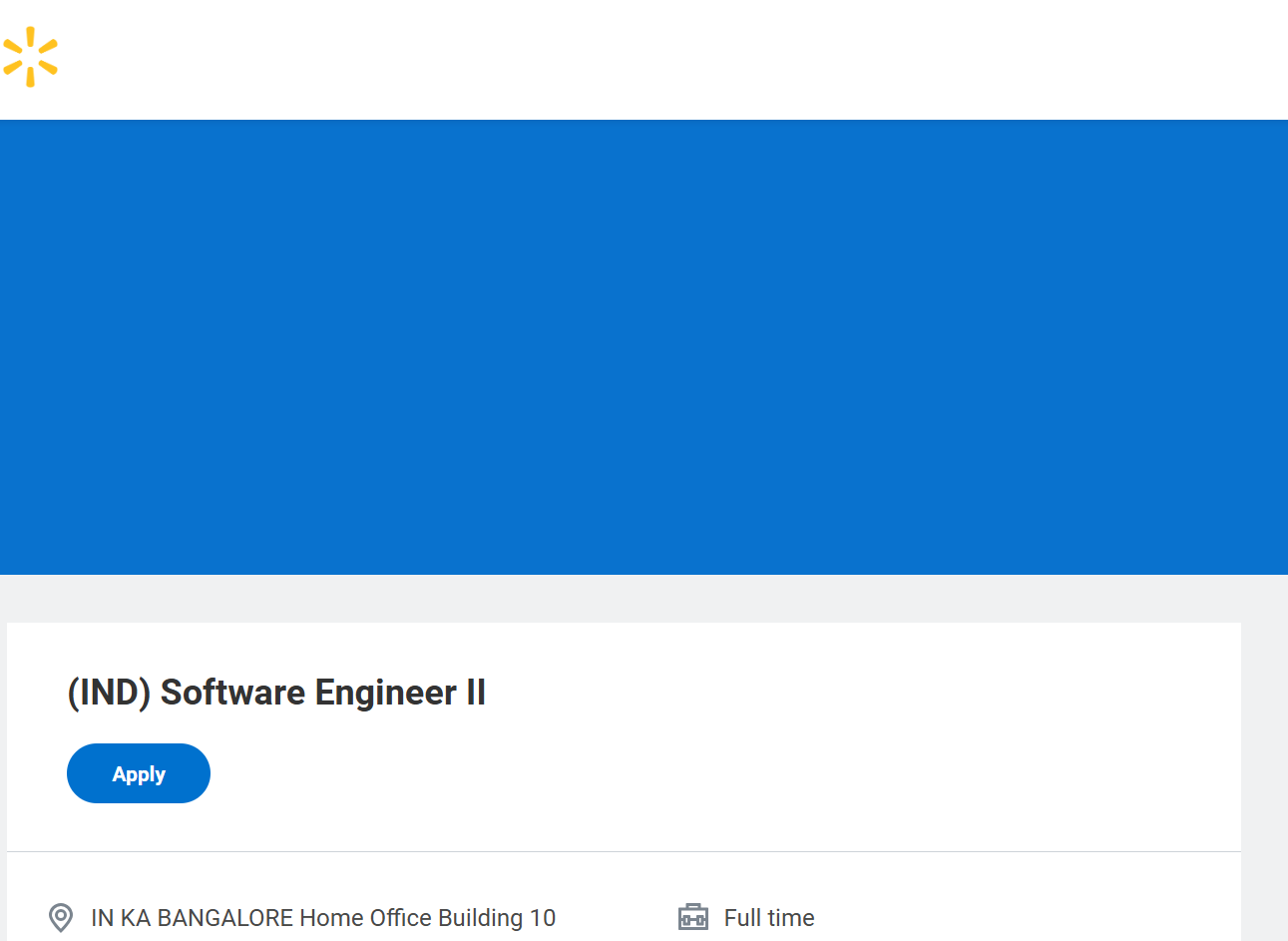The width and height of the screenshot is (1288, 941).
Task: Click the Apply button
Action: tap(139, 773)
